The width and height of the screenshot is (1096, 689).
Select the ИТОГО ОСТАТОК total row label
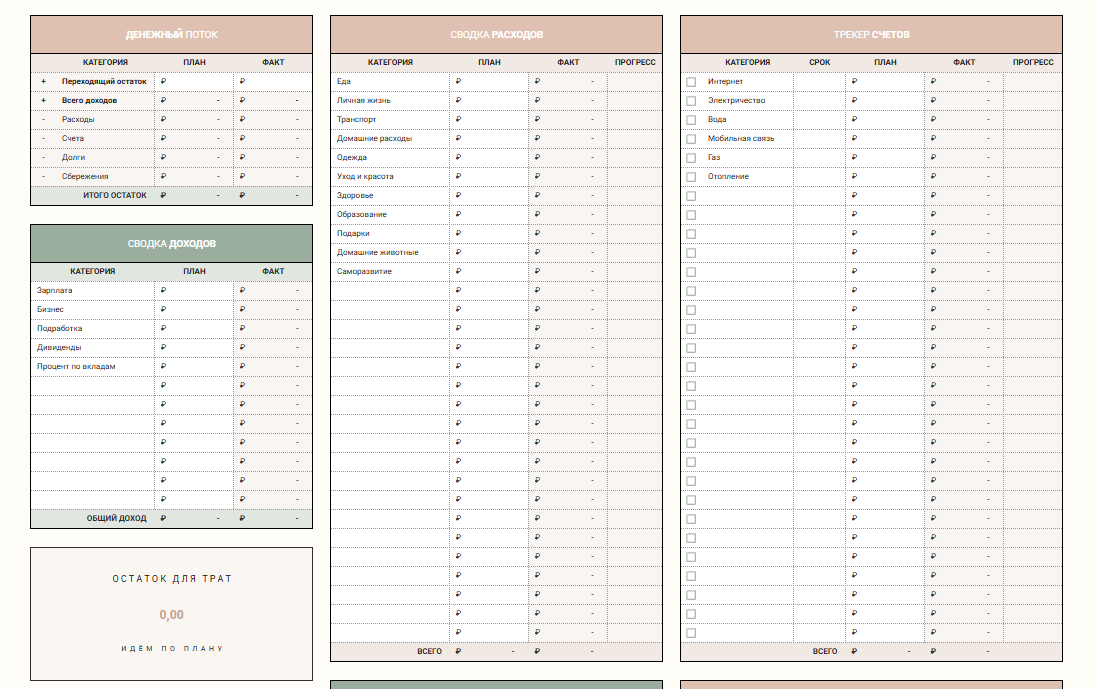point(114,196)
